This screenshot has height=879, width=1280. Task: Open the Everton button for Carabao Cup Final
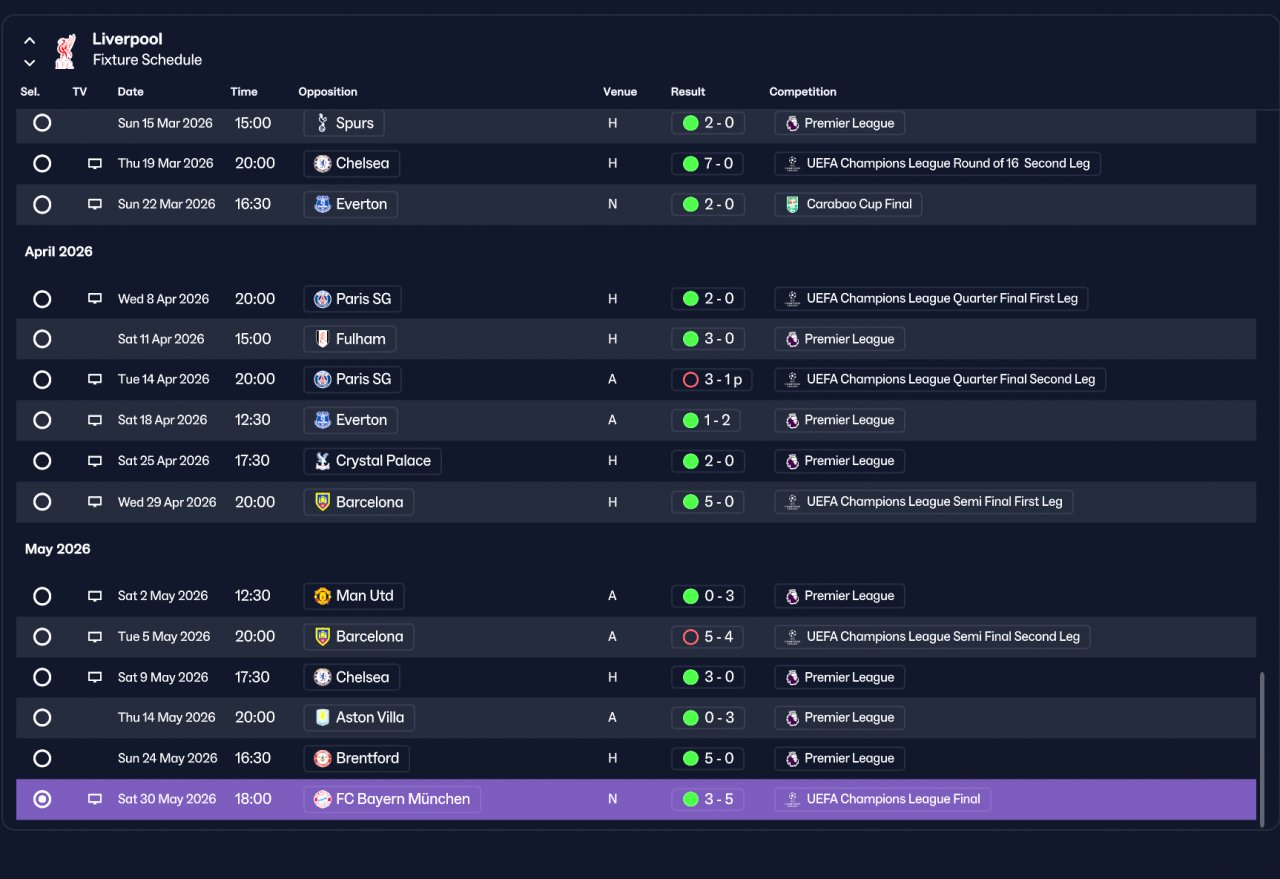pos(351,204)
